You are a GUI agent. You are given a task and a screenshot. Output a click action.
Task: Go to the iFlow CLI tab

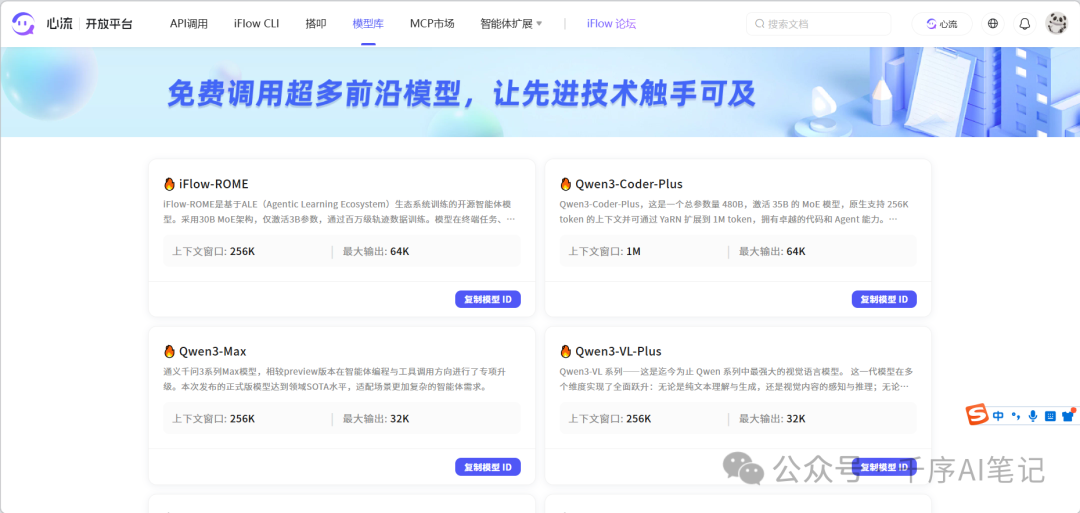256,24
